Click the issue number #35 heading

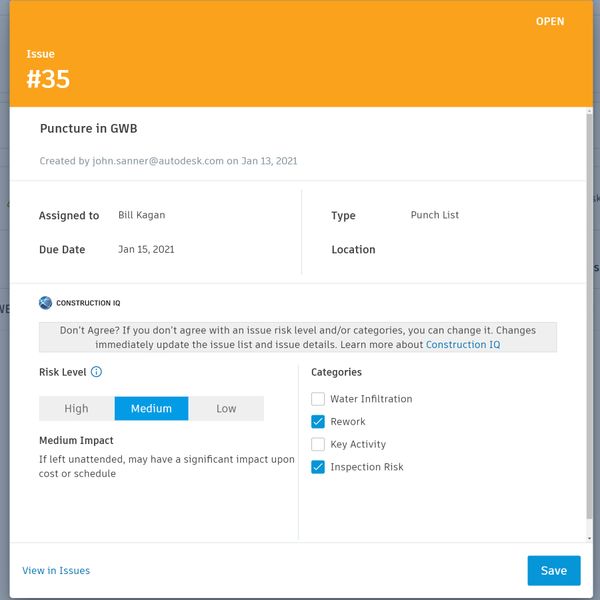[48, 81]
